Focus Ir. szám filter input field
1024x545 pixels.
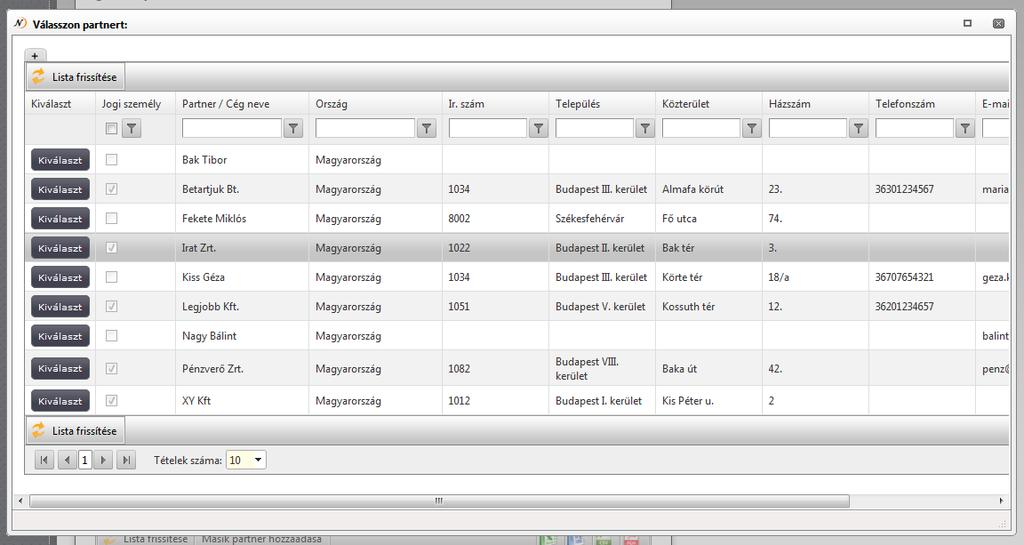click(x=487, y=128)
